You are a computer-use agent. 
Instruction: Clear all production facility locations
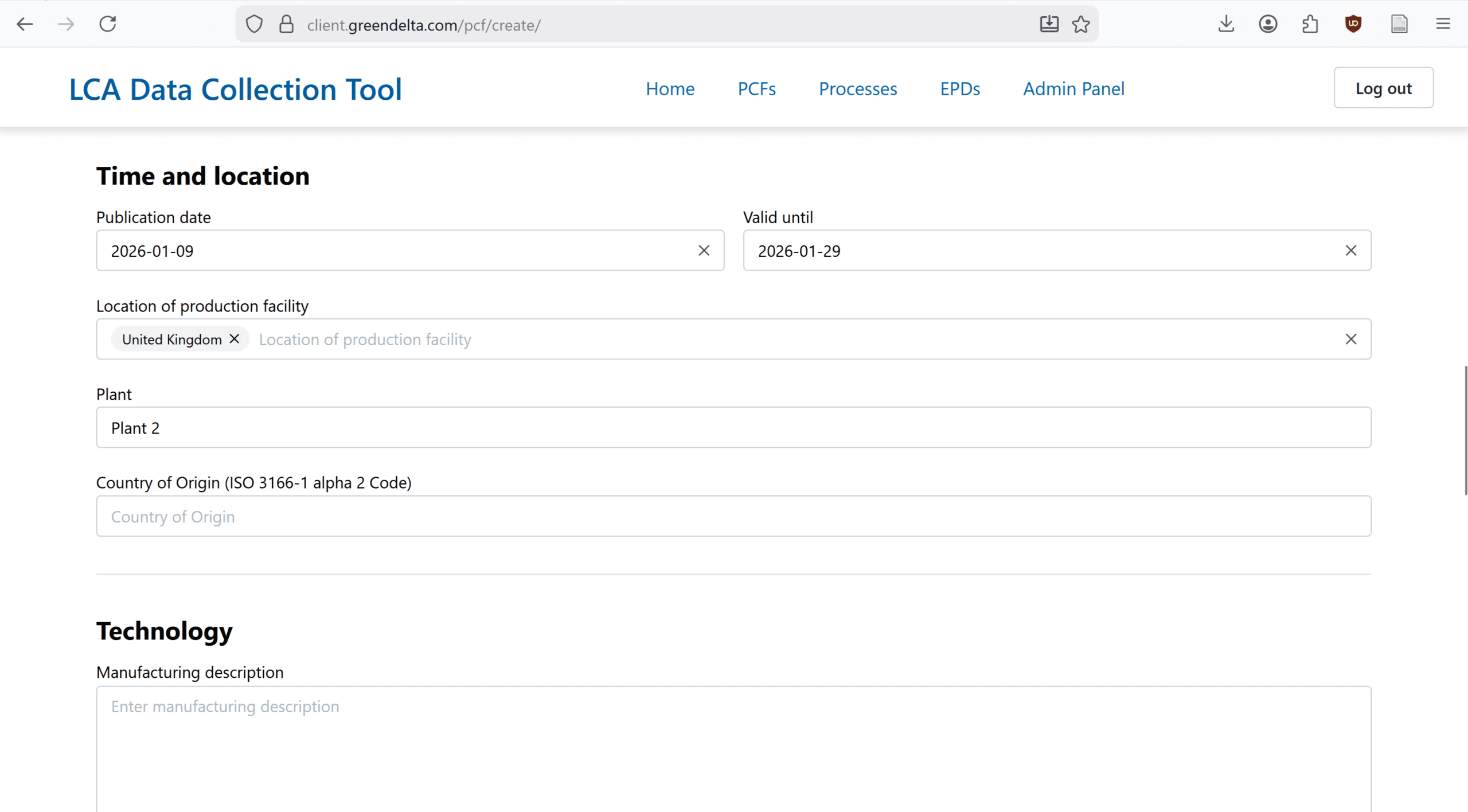pyautogui.click(x=1350, y=339)
